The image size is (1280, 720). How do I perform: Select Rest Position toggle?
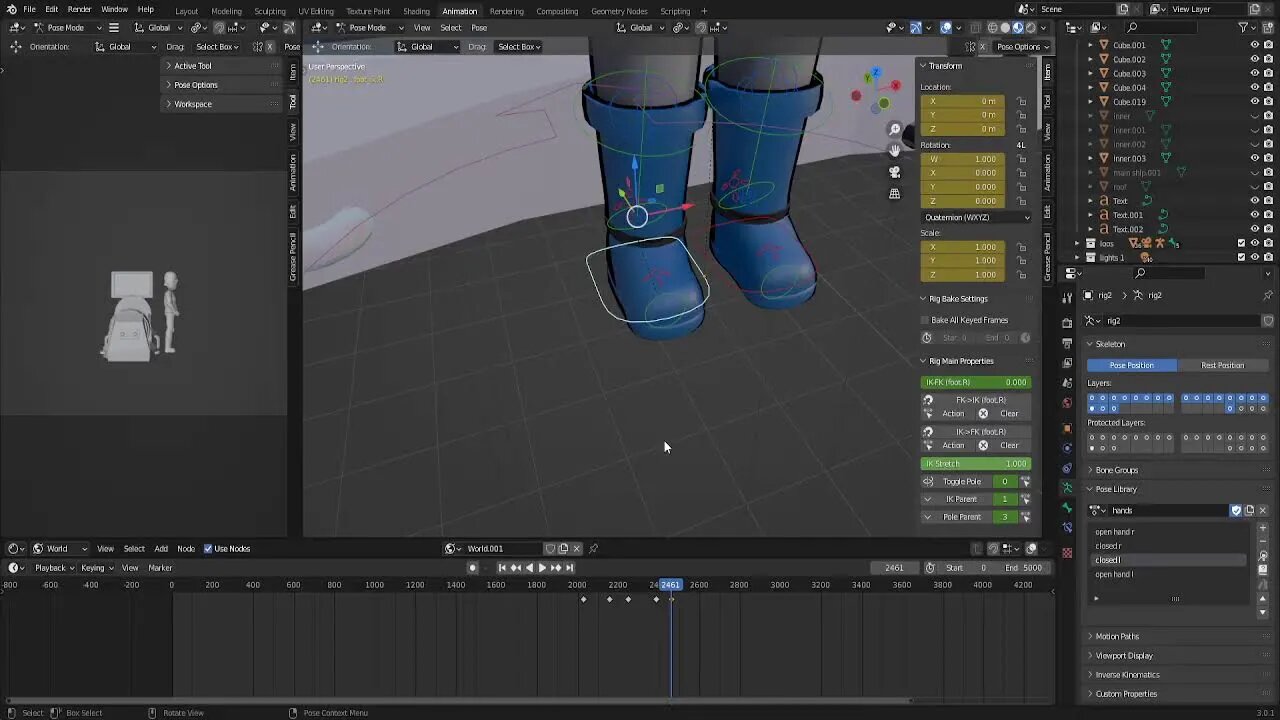point(1222,365)
